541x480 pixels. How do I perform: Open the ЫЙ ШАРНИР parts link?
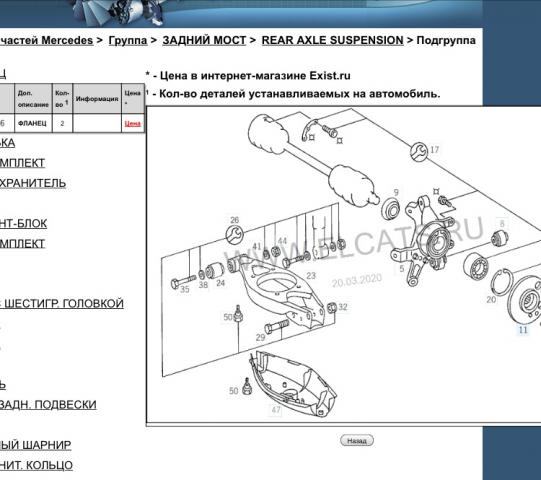tap(35, 445)
